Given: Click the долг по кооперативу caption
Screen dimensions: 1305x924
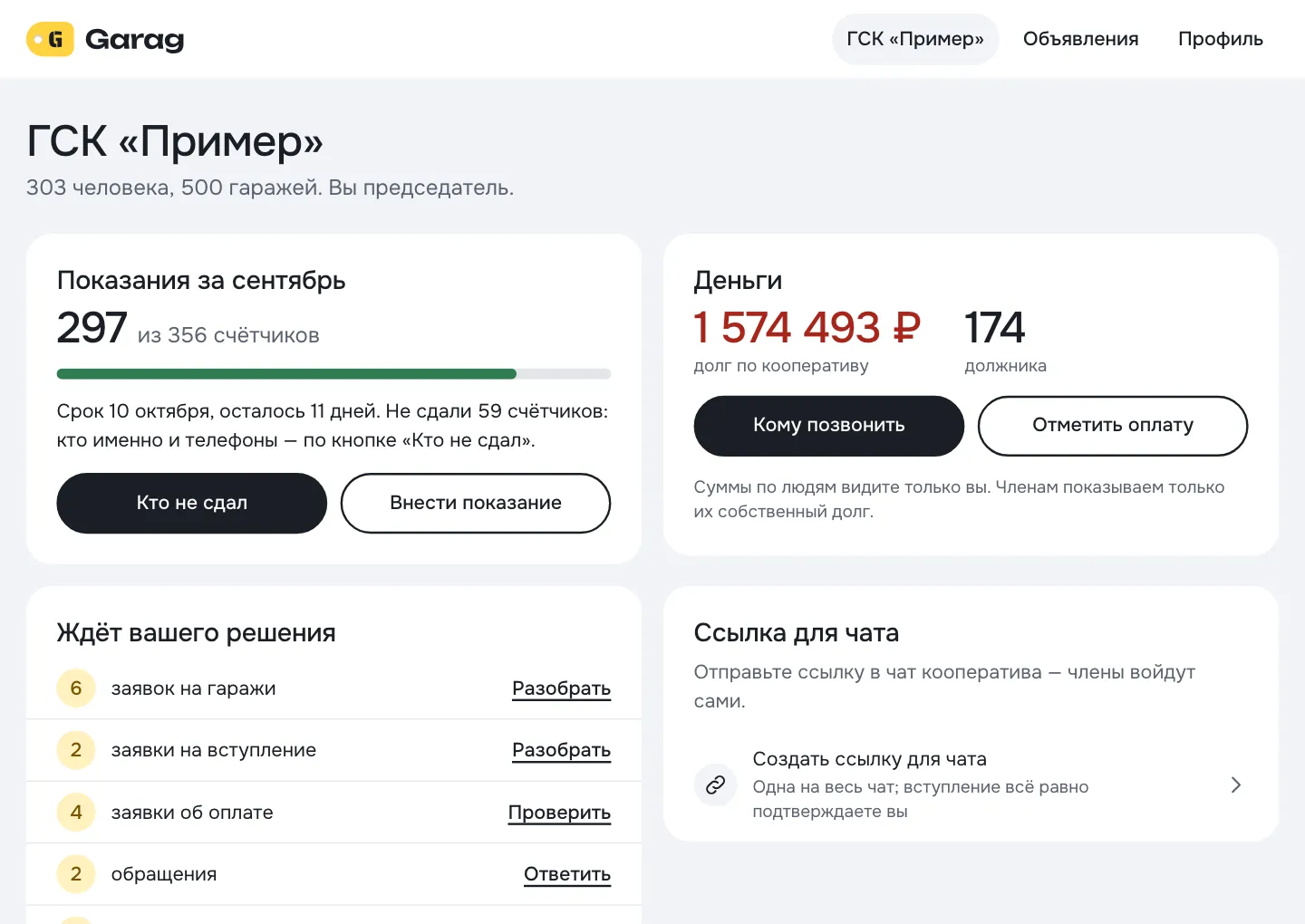Looking at the screenshot, I should pos(781,366).
